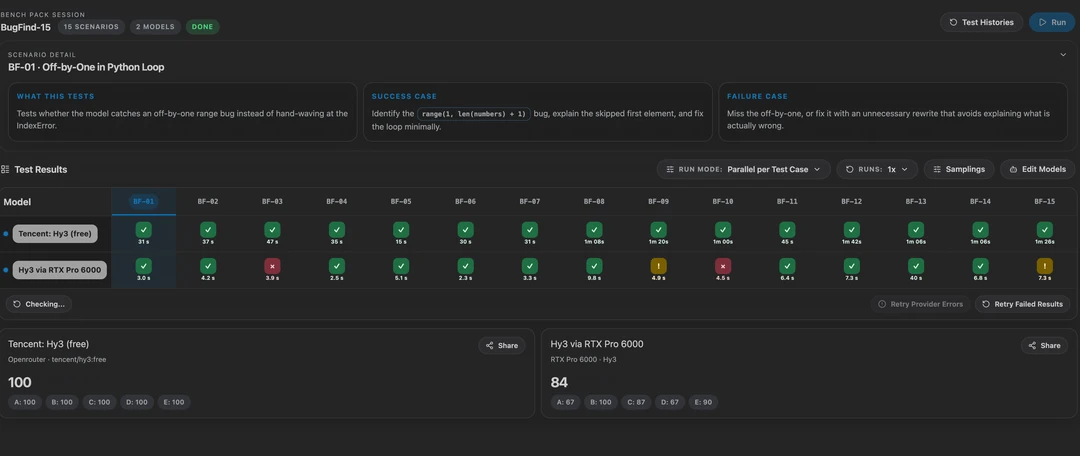The height and width of the screenshot is (456, 1080).
Task: Select the BF-10 column header
Action: pos(723,202)
